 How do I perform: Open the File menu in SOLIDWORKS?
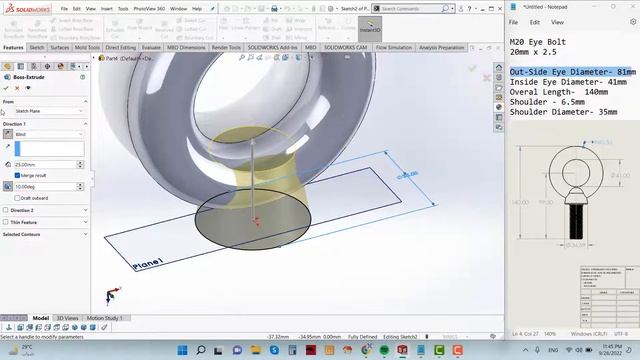pos(64,9)
